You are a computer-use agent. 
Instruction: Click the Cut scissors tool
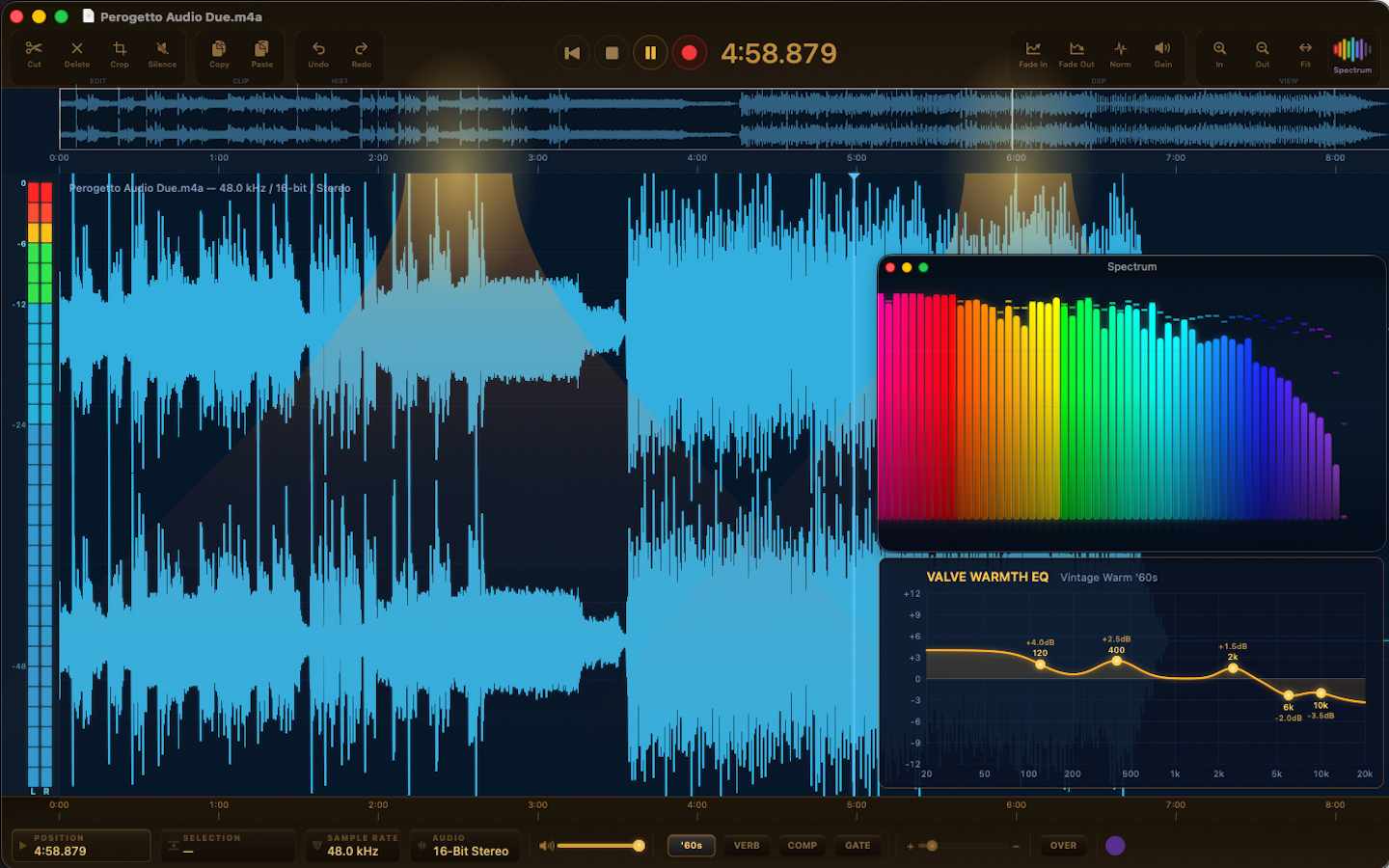pos(34,53)
